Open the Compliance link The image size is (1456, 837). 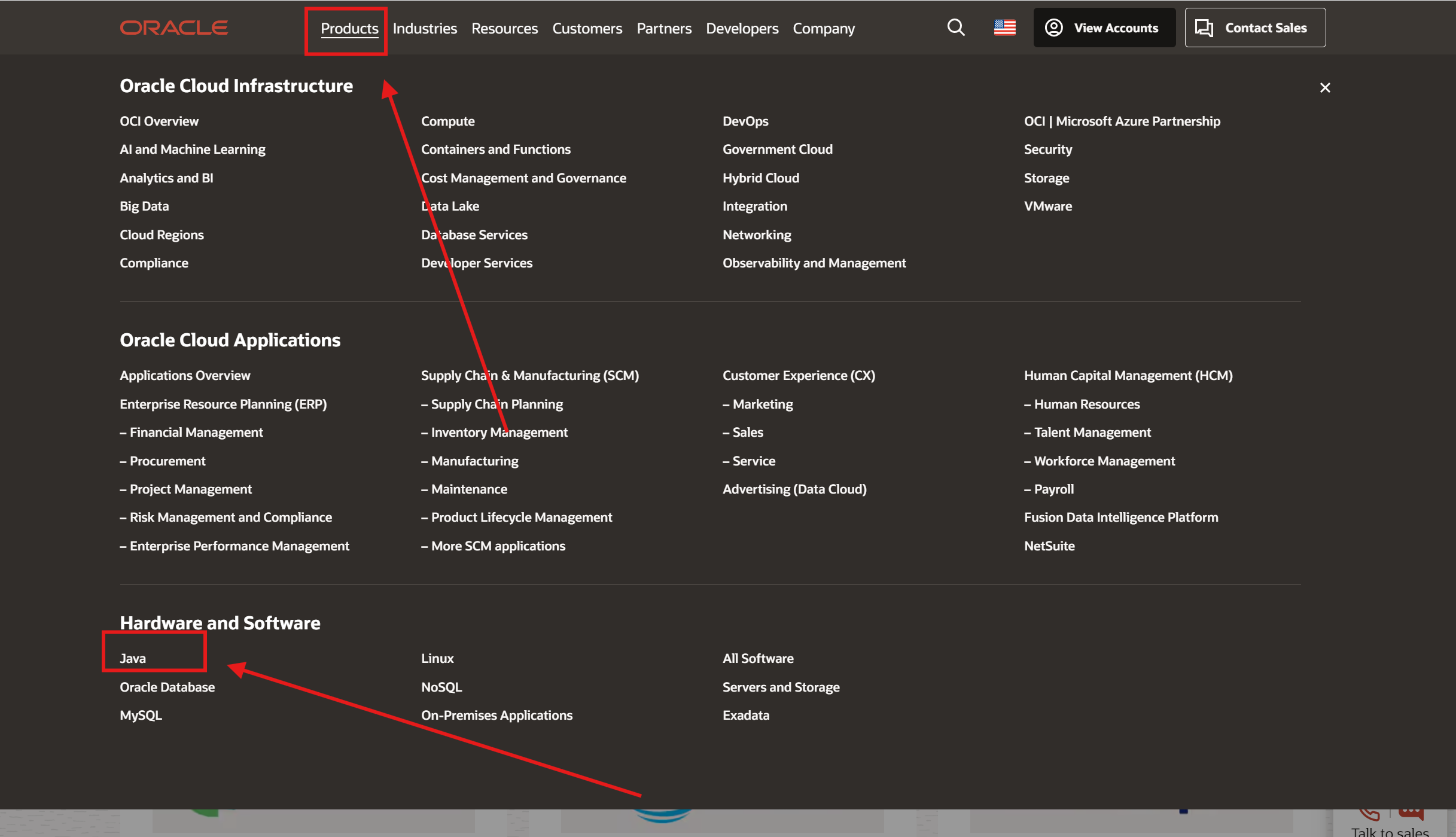[154, 263]
